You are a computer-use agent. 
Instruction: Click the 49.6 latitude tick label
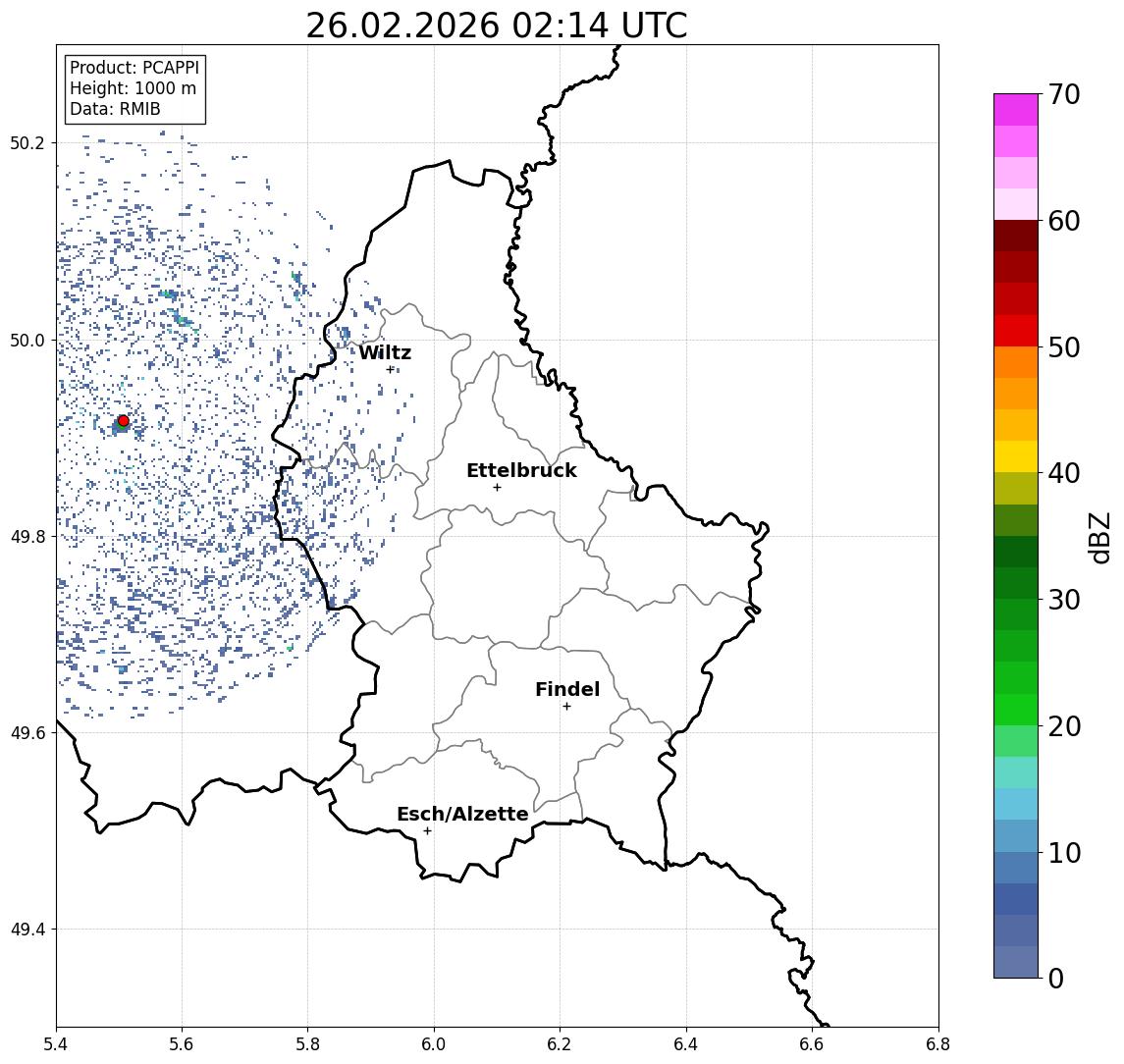[x=27, y=733]
